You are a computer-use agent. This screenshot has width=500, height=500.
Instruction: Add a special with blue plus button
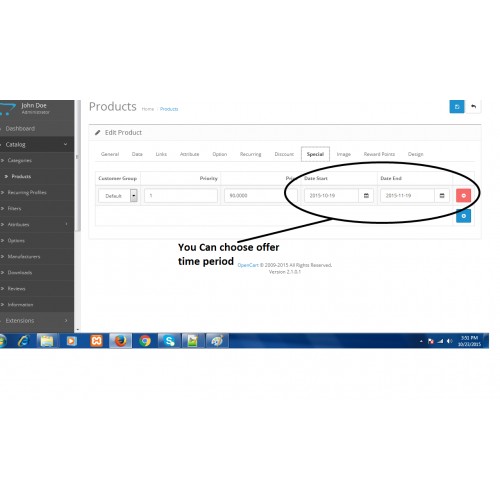(463, 216)
